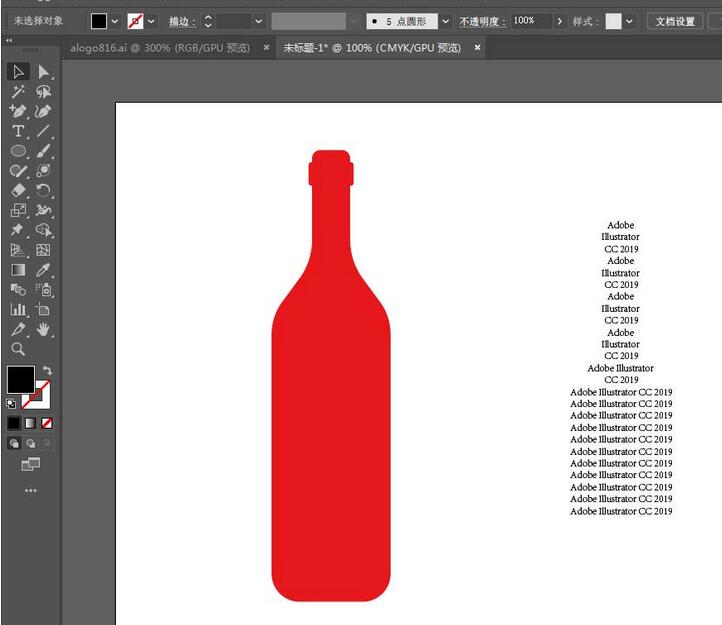Open the fill color dropdown in control bar
This screenshot has height=625, width=722.
[x=115, y=21]
